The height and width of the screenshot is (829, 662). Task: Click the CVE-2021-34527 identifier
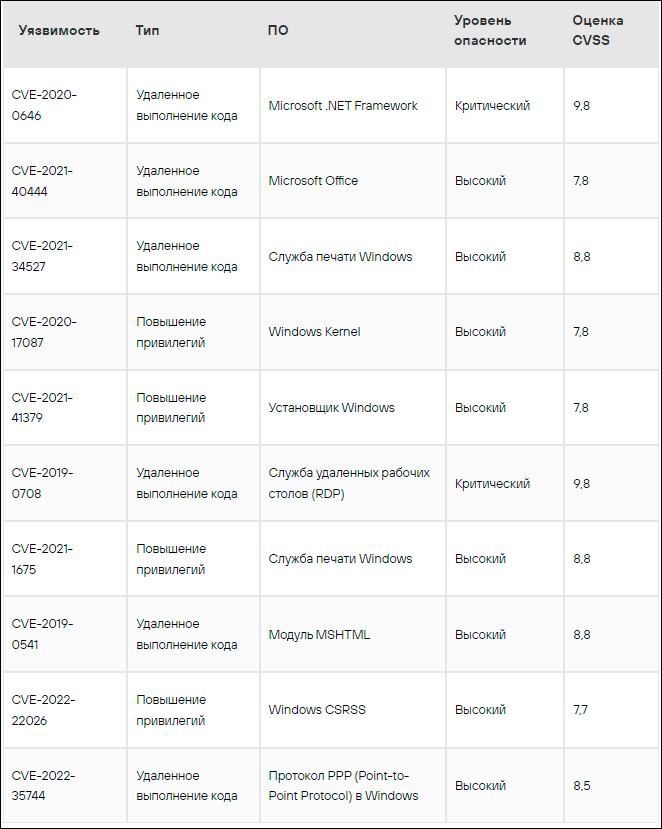[42, 256]
